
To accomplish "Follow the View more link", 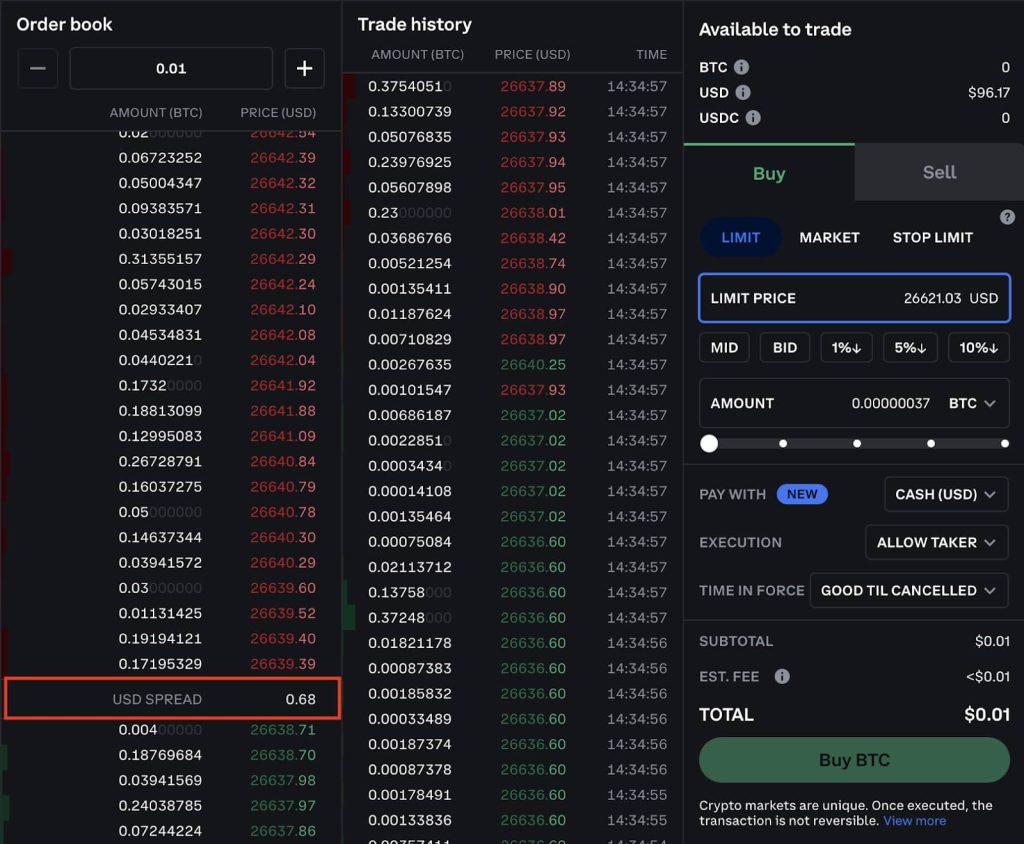I will (x=914, y=821).
